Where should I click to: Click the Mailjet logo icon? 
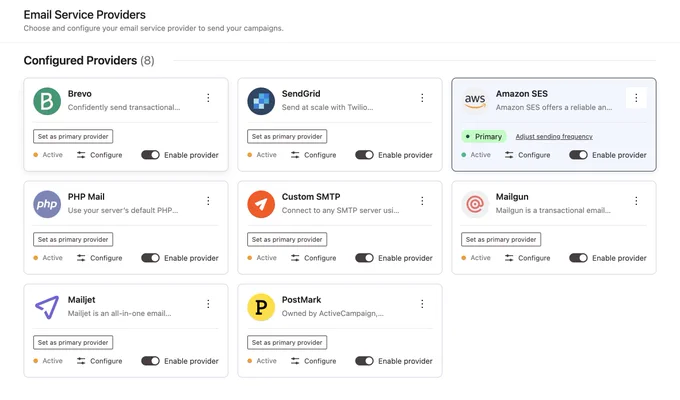point(47,307)
